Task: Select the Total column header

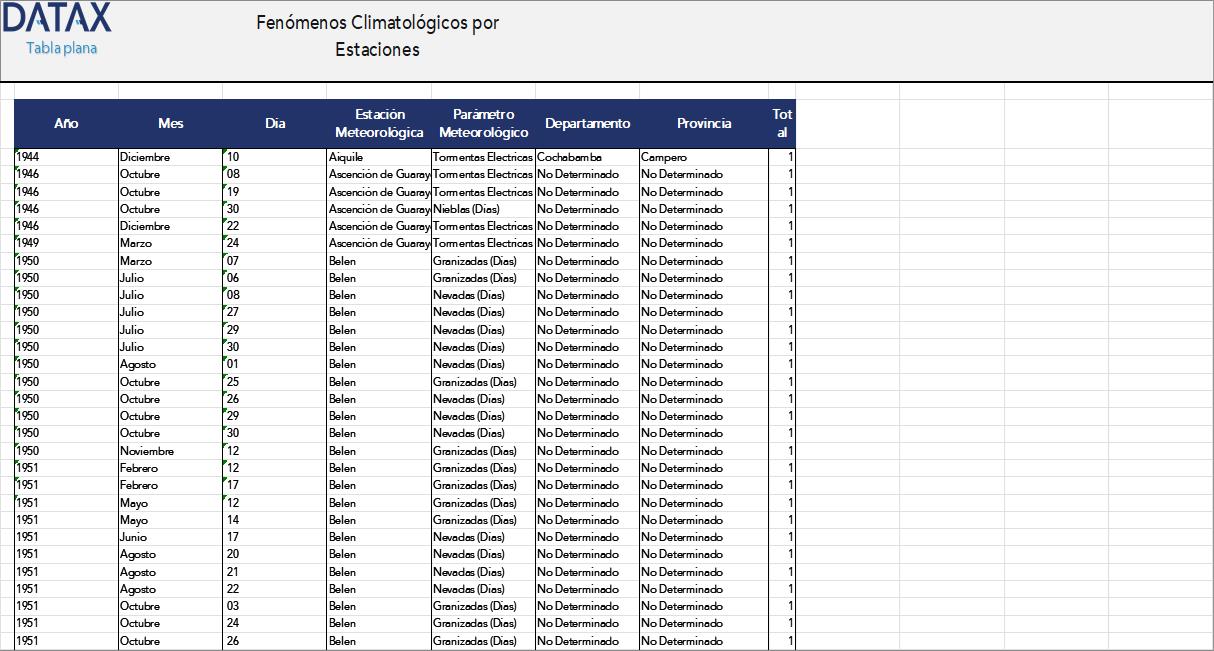Action: point(782,124)
